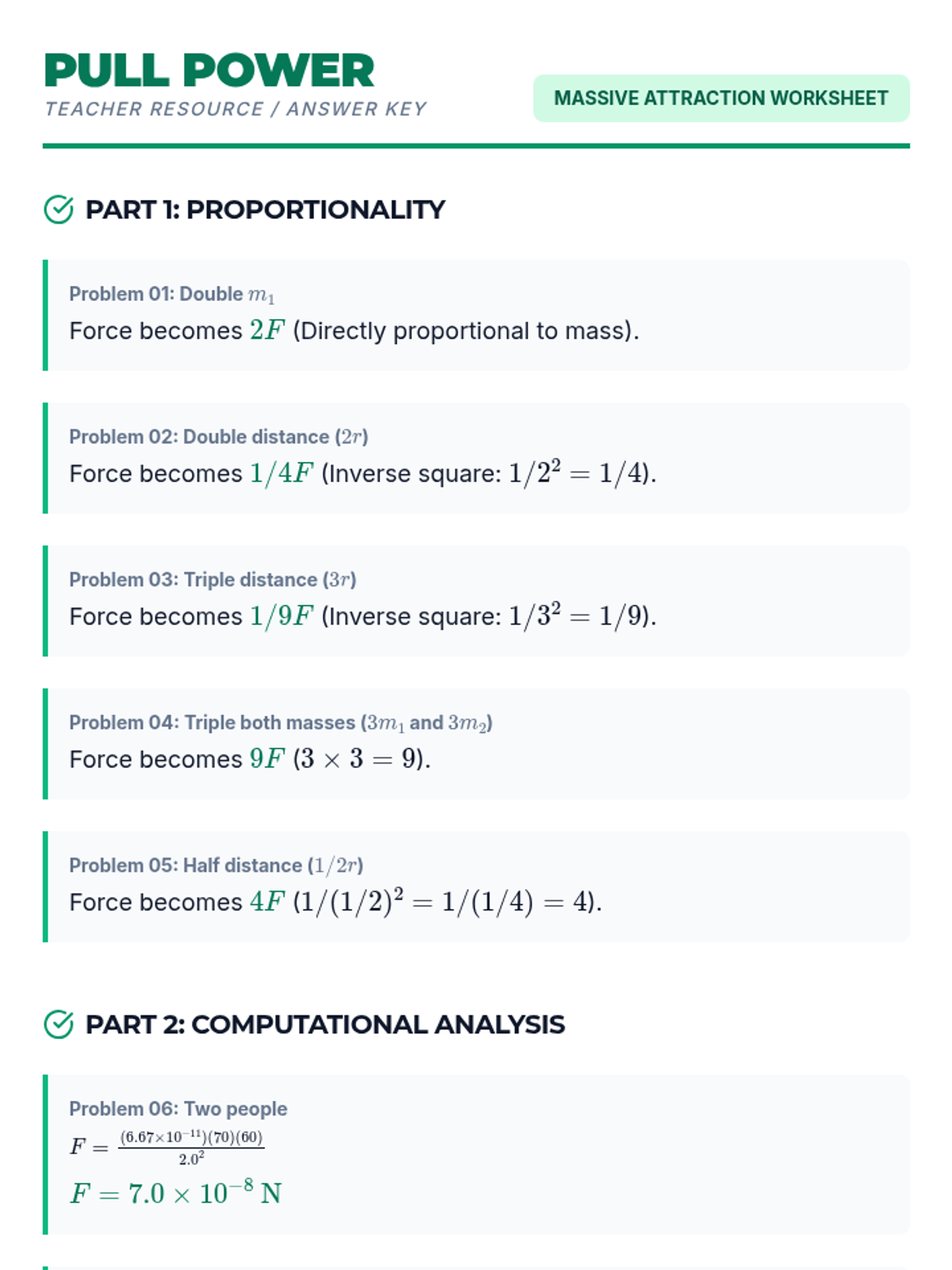Click the final result F = 7.0 × 10⁻⁸ N
952x1270 pixels.
click(175, 1194)
